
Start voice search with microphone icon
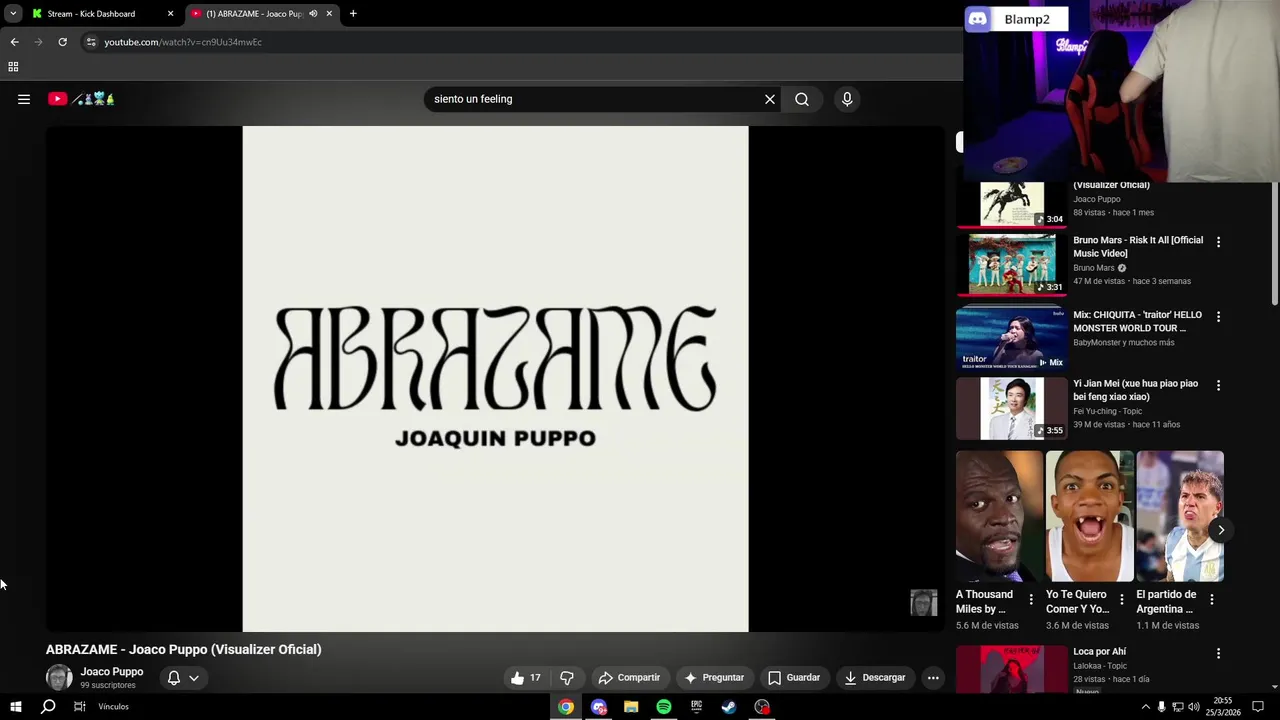pos(847,99)
